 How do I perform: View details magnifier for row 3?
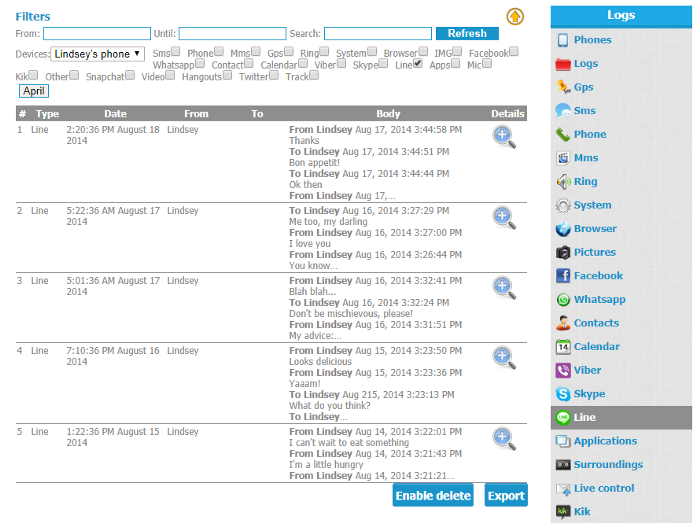pyautogui.click(x=504, y=287)
